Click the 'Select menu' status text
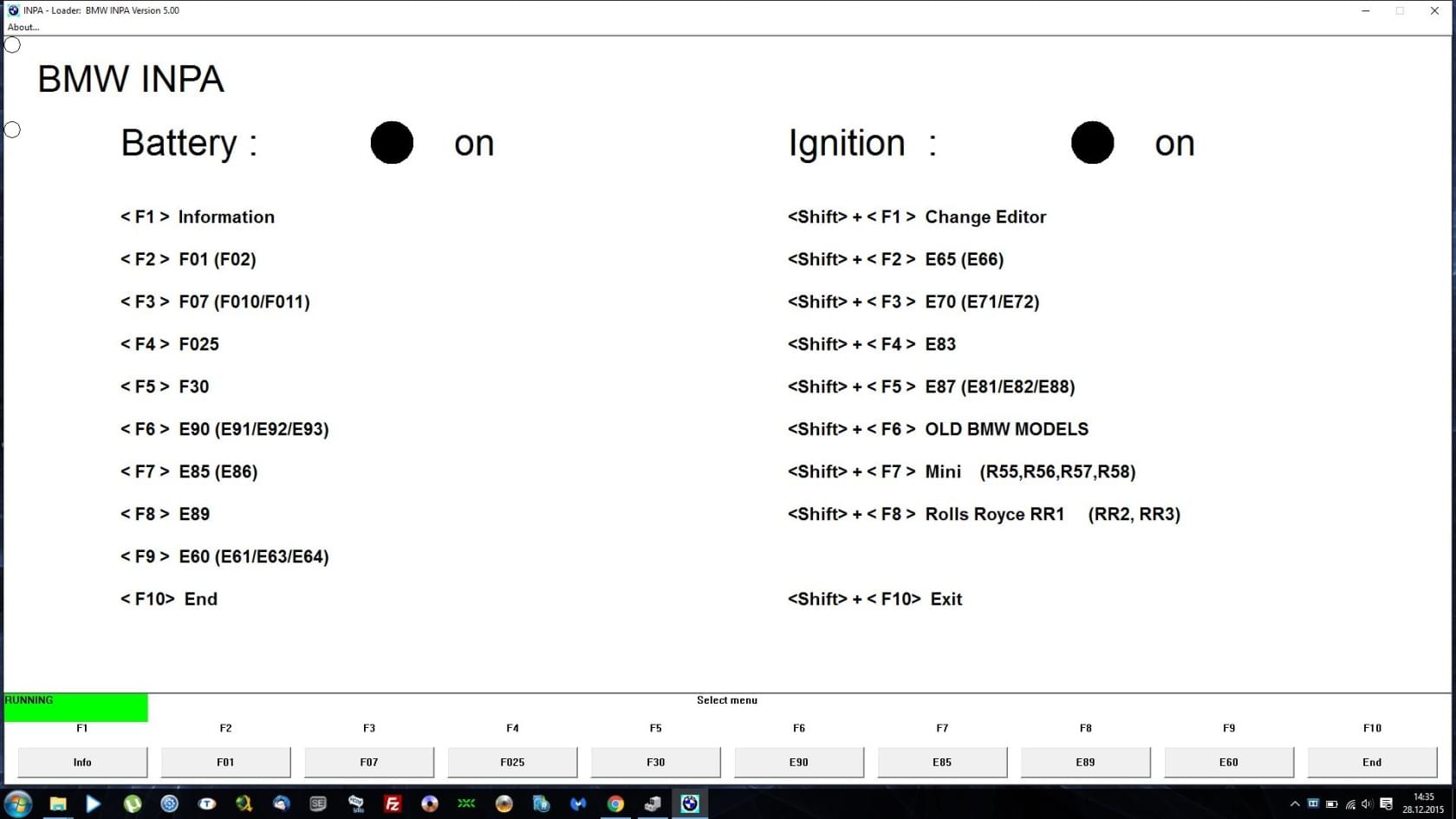The image size is (1456, 819). pyautogui.click(x=727, y=700)
